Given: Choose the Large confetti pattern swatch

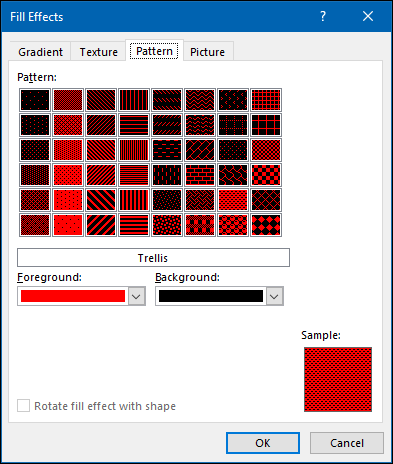Looking at the screenshot, I should [x=167, y=225].
